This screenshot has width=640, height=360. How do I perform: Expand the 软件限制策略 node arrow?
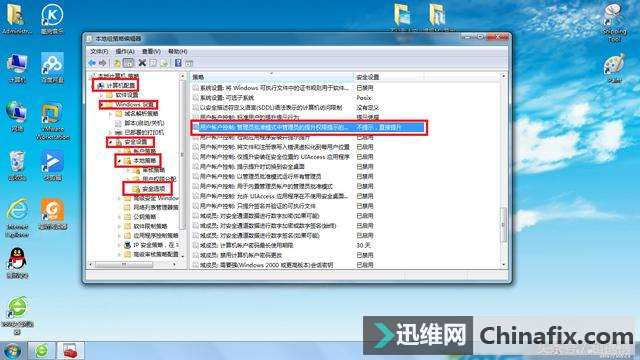(119, 226)
